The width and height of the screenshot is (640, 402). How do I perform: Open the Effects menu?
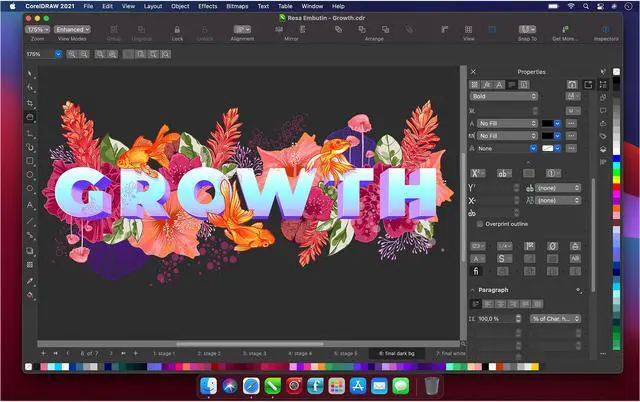click(207, 6)
